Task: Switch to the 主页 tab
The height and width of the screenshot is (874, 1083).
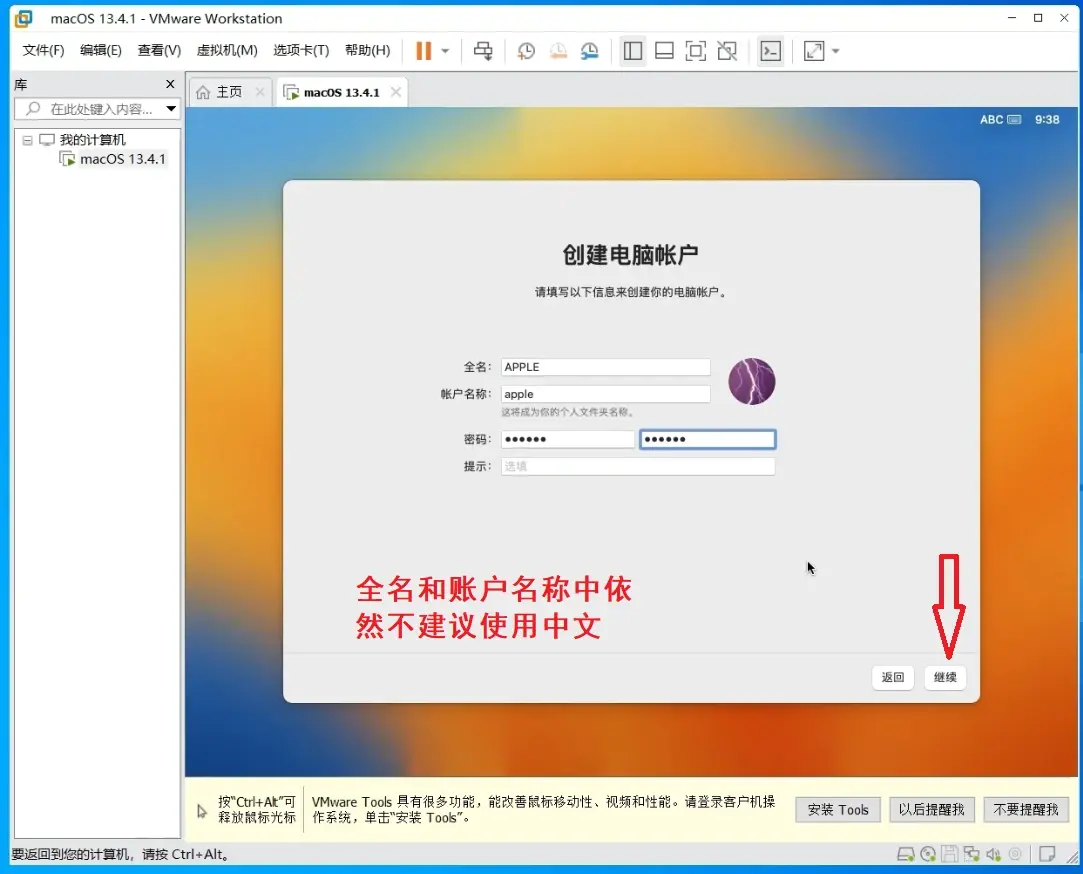Action: coord(229,92)
